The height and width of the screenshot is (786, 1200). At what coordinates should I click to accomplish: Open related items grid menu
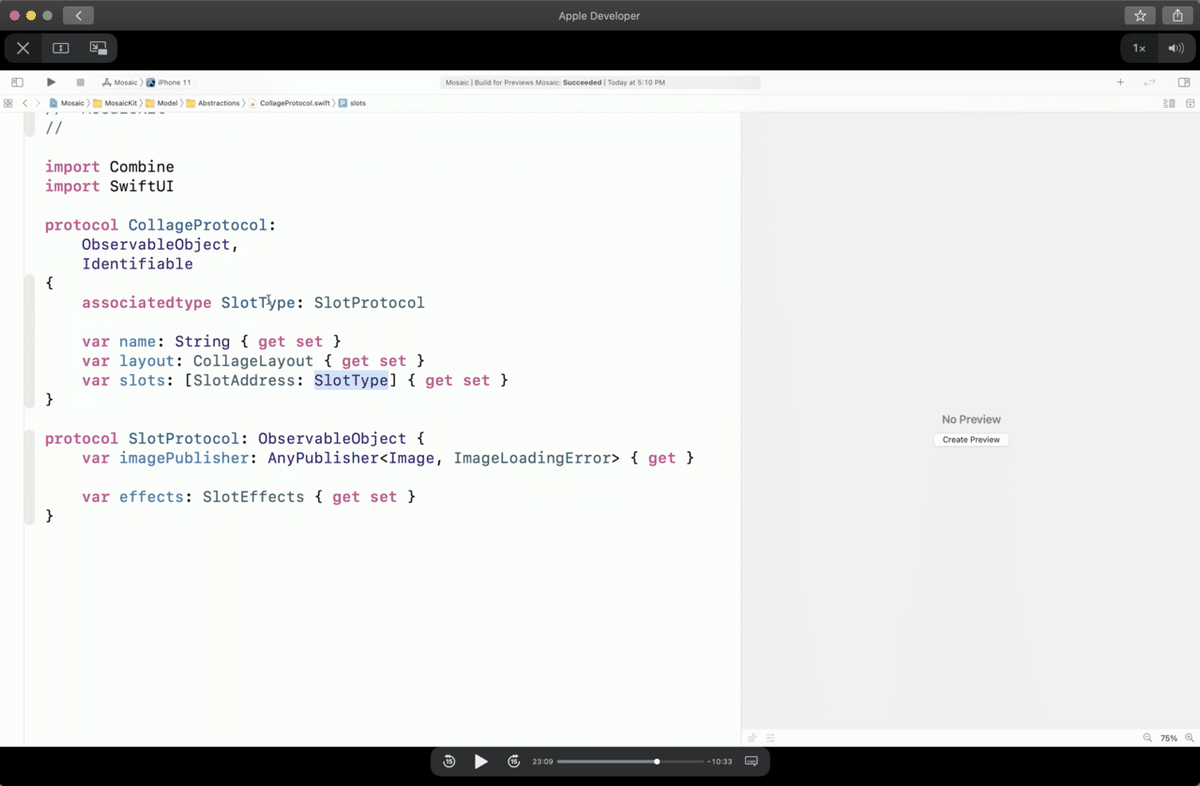tap(8, 103)
